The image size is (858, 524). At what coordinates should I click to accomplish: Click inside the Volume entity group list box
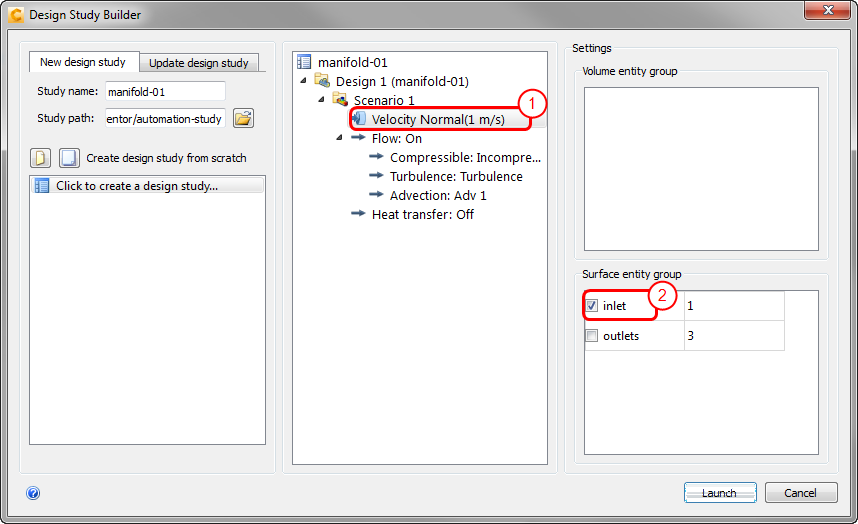(x=701, y=168)
